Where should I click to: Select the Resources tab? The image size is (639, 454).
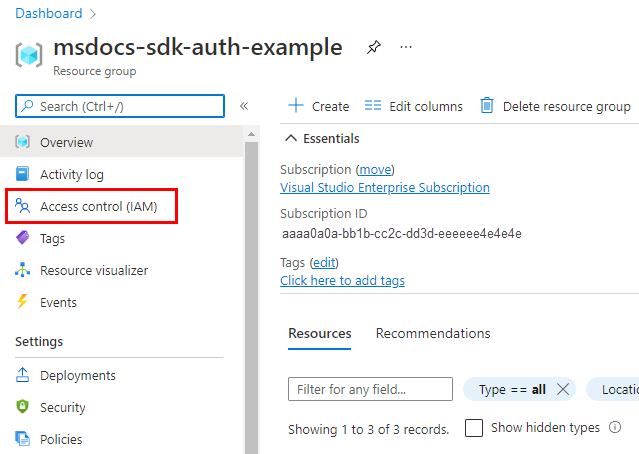320,334
